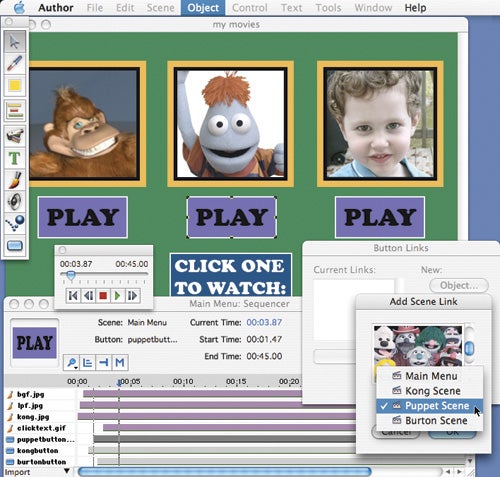Open the sequencer zoom magnifier tool
This screenshot has width=500, height=477.
[71, 362]
